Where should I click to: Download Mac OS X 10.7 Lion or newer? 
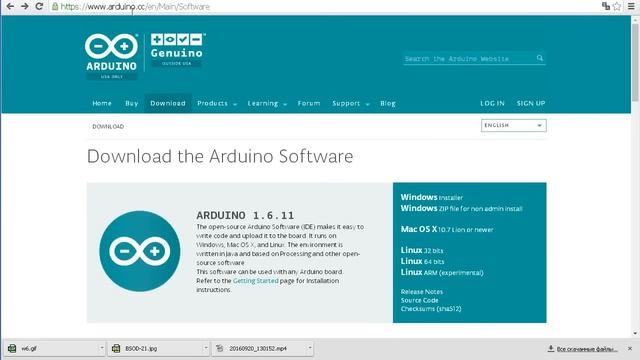pyautogui.click(x=447, y=229)
